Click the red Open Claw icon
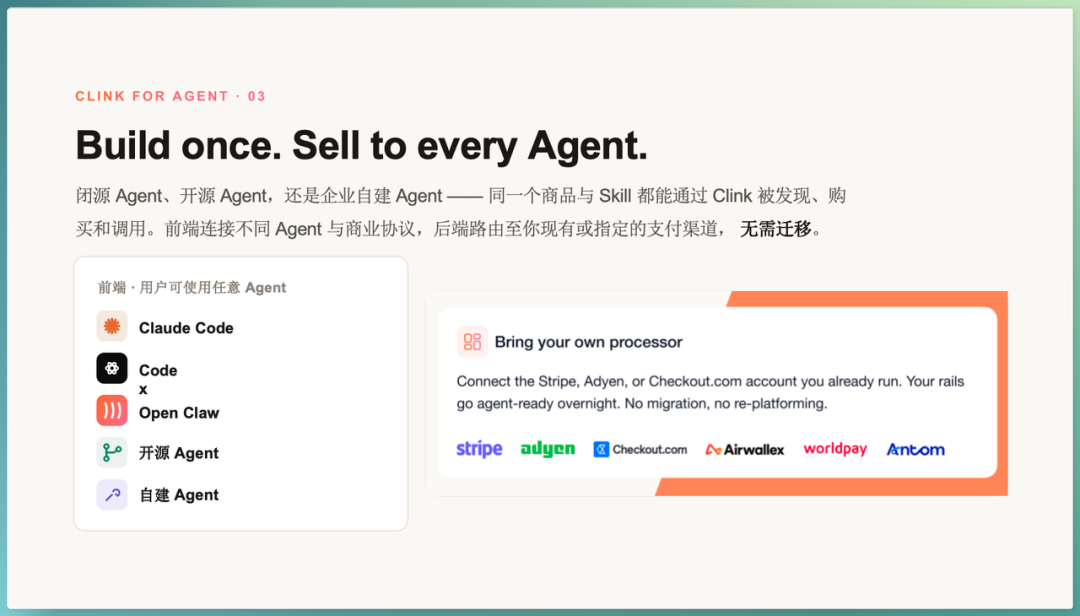Screen dimensions: 1080x616 click(x=112, y=411)
